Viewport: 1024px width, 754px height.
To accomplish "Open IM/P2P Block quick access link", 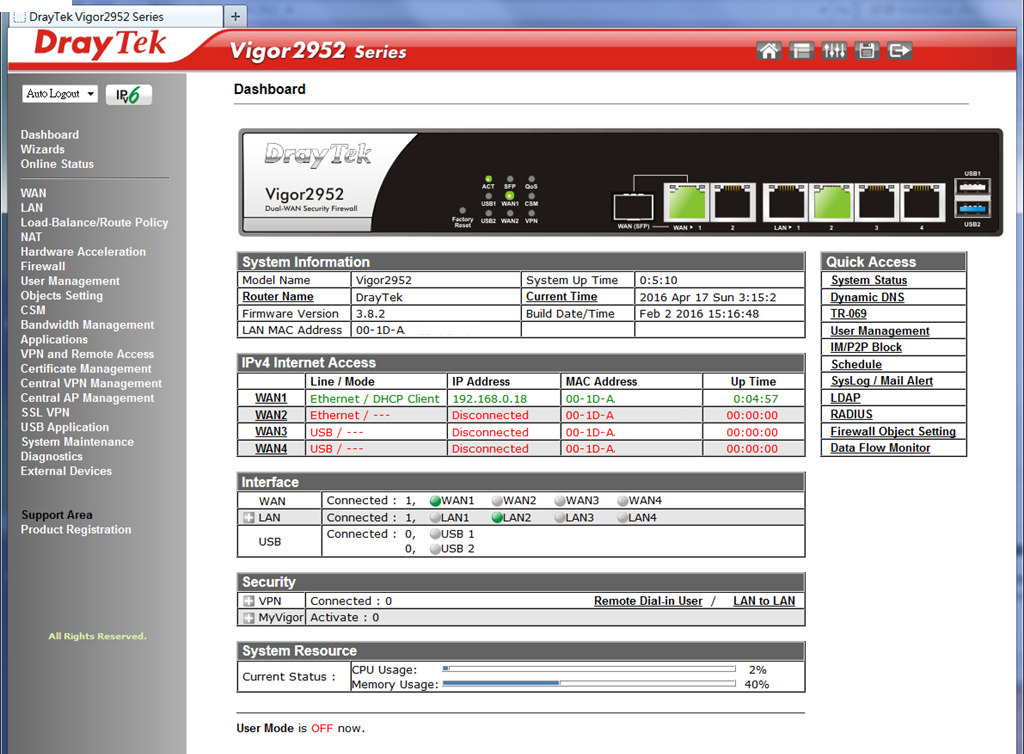I will (x=866, y=347).
